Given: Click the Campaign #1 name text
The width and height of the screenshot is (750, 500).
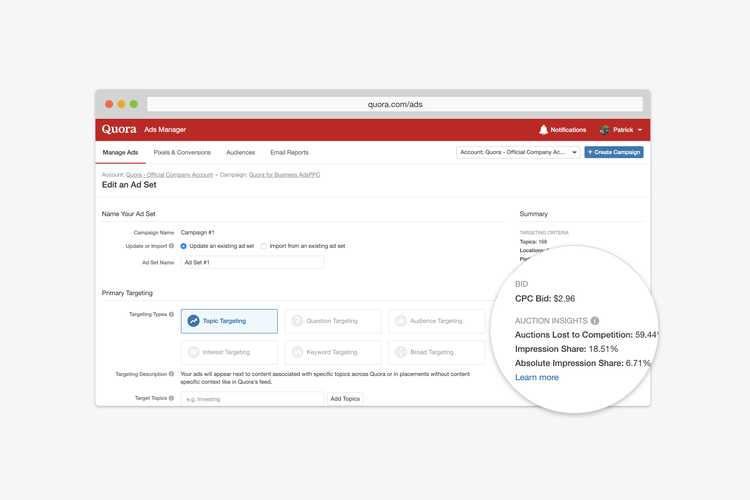Looking at the screenshot, I should 198,233.
